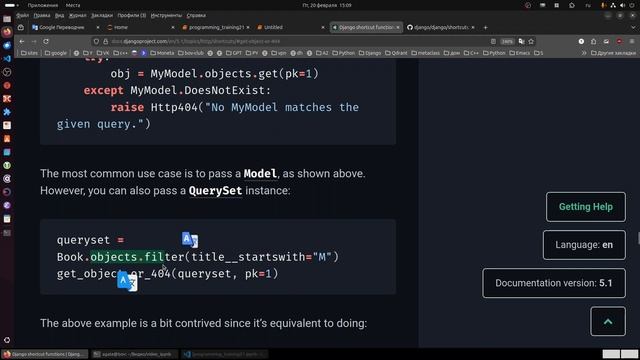Open Files from the Ubuntu dock
640x360 pixels.
(x=7, y=19)
